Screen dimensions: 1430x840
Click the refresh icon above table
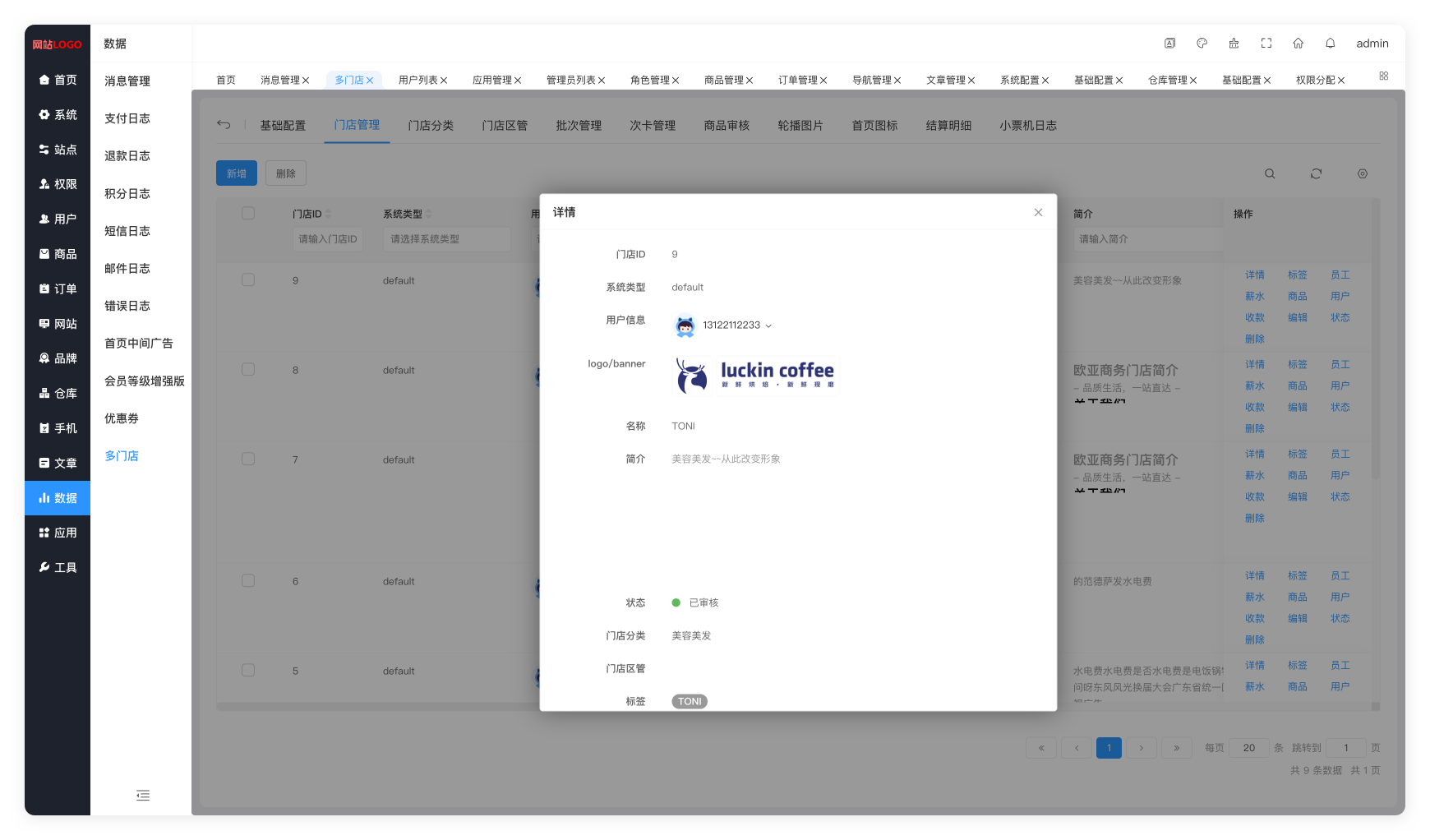coord(1316,174)
